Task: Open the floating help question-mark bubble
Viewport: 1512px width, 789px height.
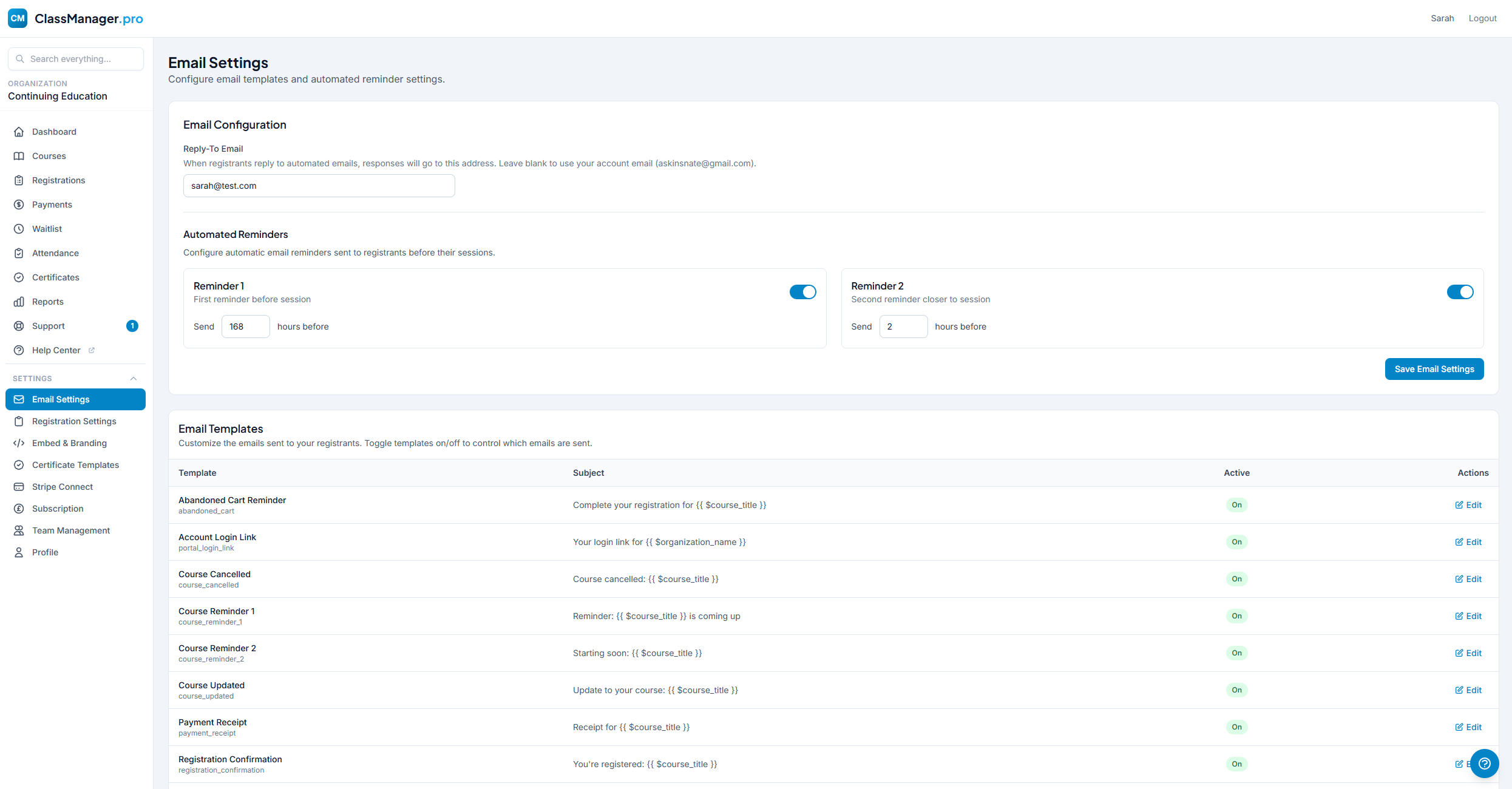Action: pyautogui.click(x=1484, y=764)
